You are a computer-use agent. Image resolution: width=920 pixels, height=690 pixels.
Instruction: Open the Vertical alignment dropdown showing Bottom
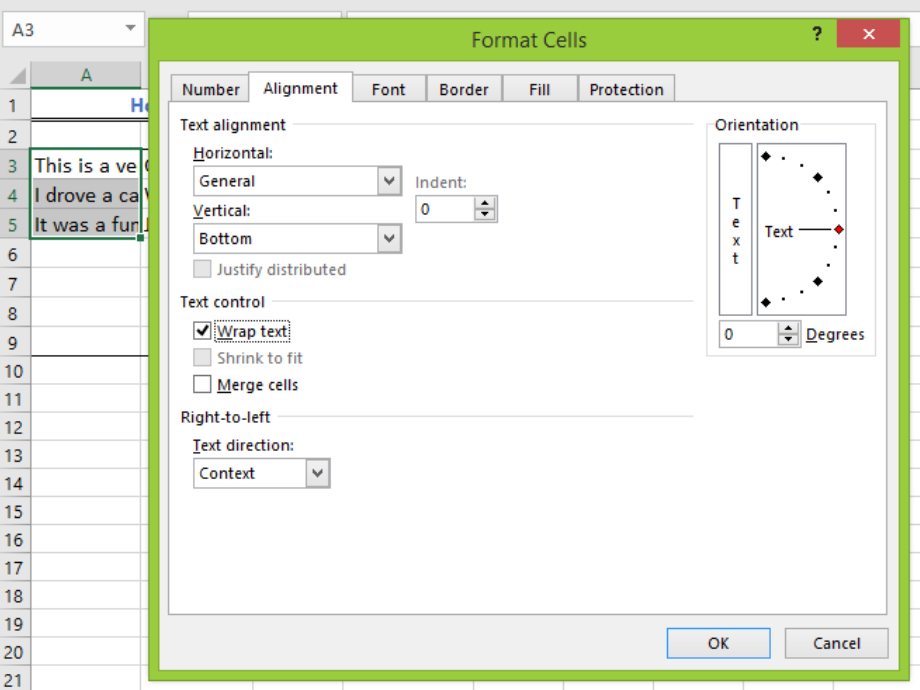pos(391,238)
